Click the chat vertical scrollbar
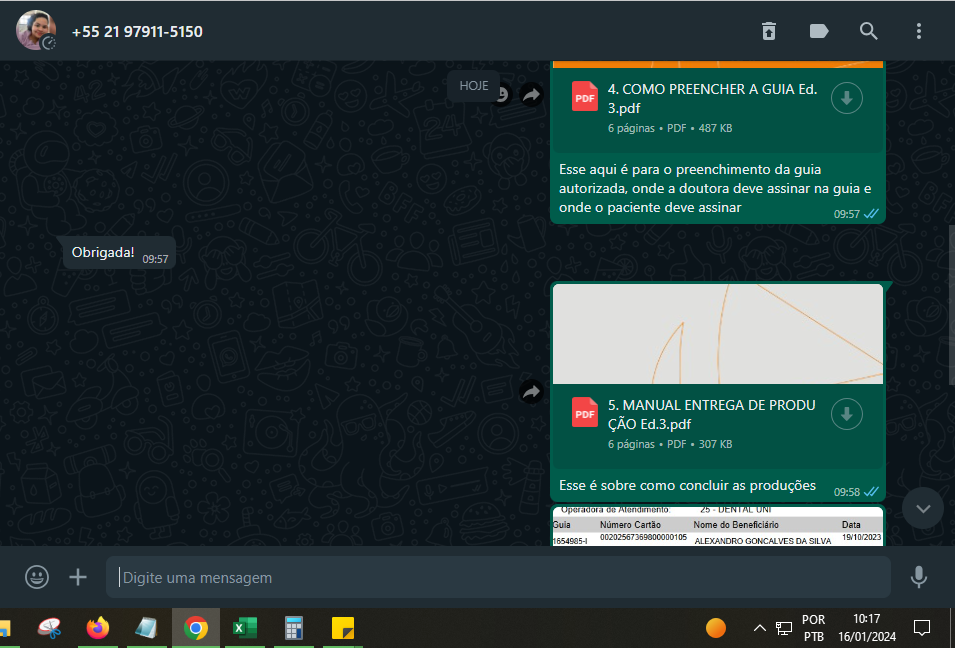Screen dimensions: 955x648 [x=951, y=305]
